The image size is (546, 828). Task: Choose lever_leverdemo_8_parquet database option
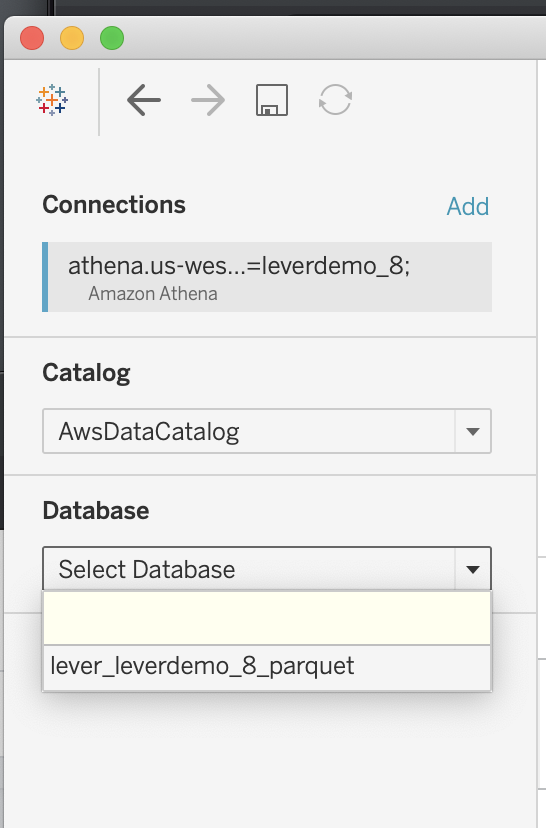pyautogui.click(x=267, y=667)
